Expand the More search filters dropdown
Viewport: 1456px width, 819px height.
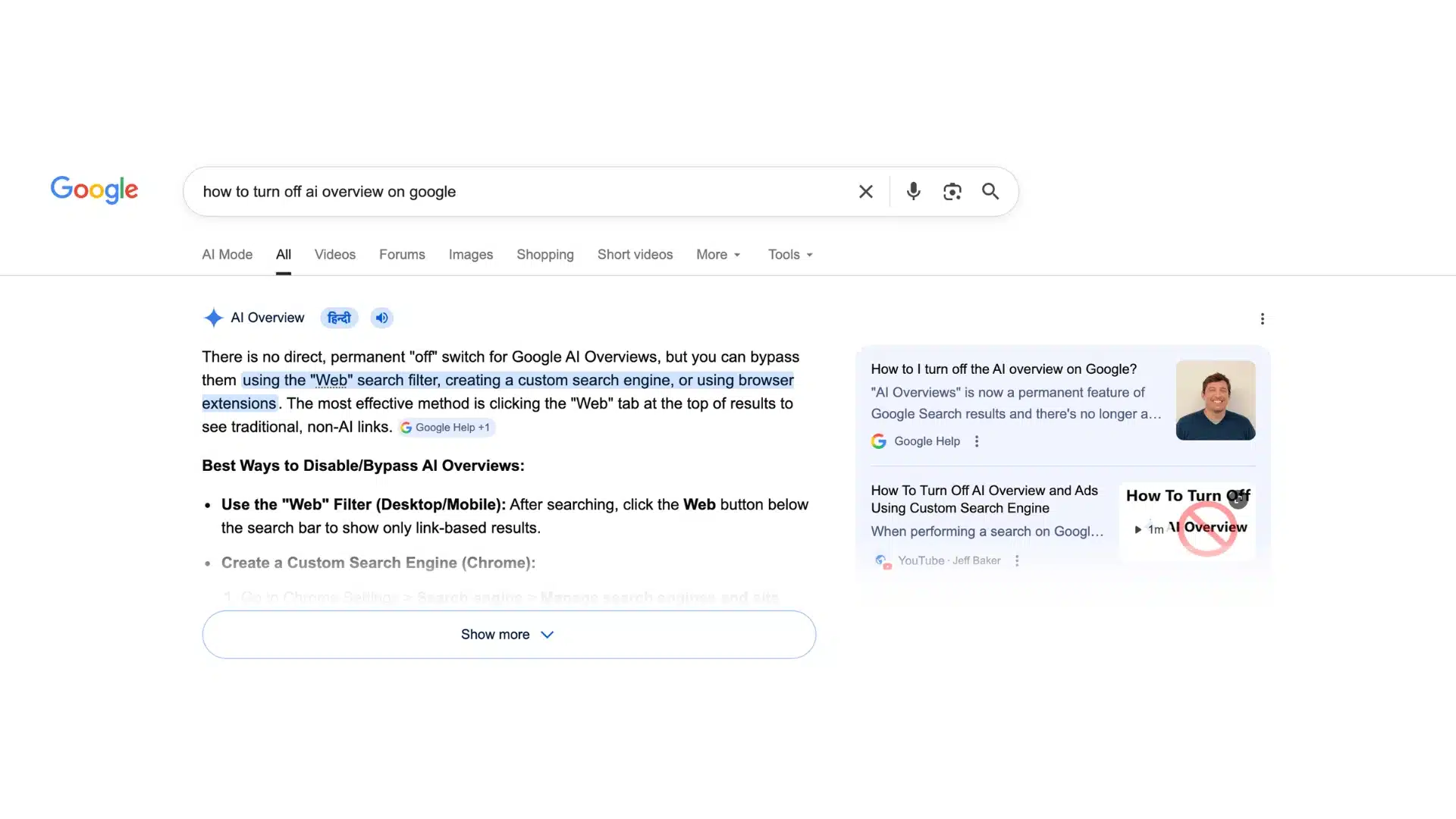[x=718, y=255]
